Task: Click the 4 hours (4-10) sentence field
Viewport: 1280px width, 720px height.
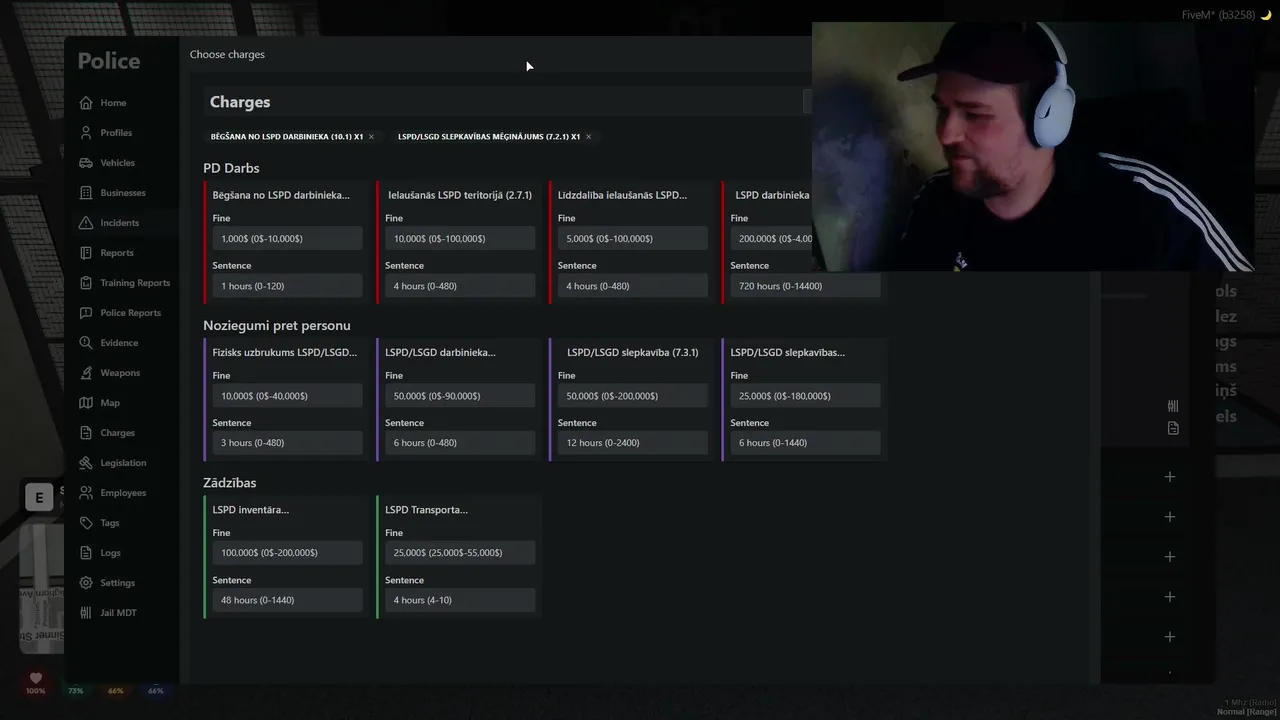Action: click(460, 600)
